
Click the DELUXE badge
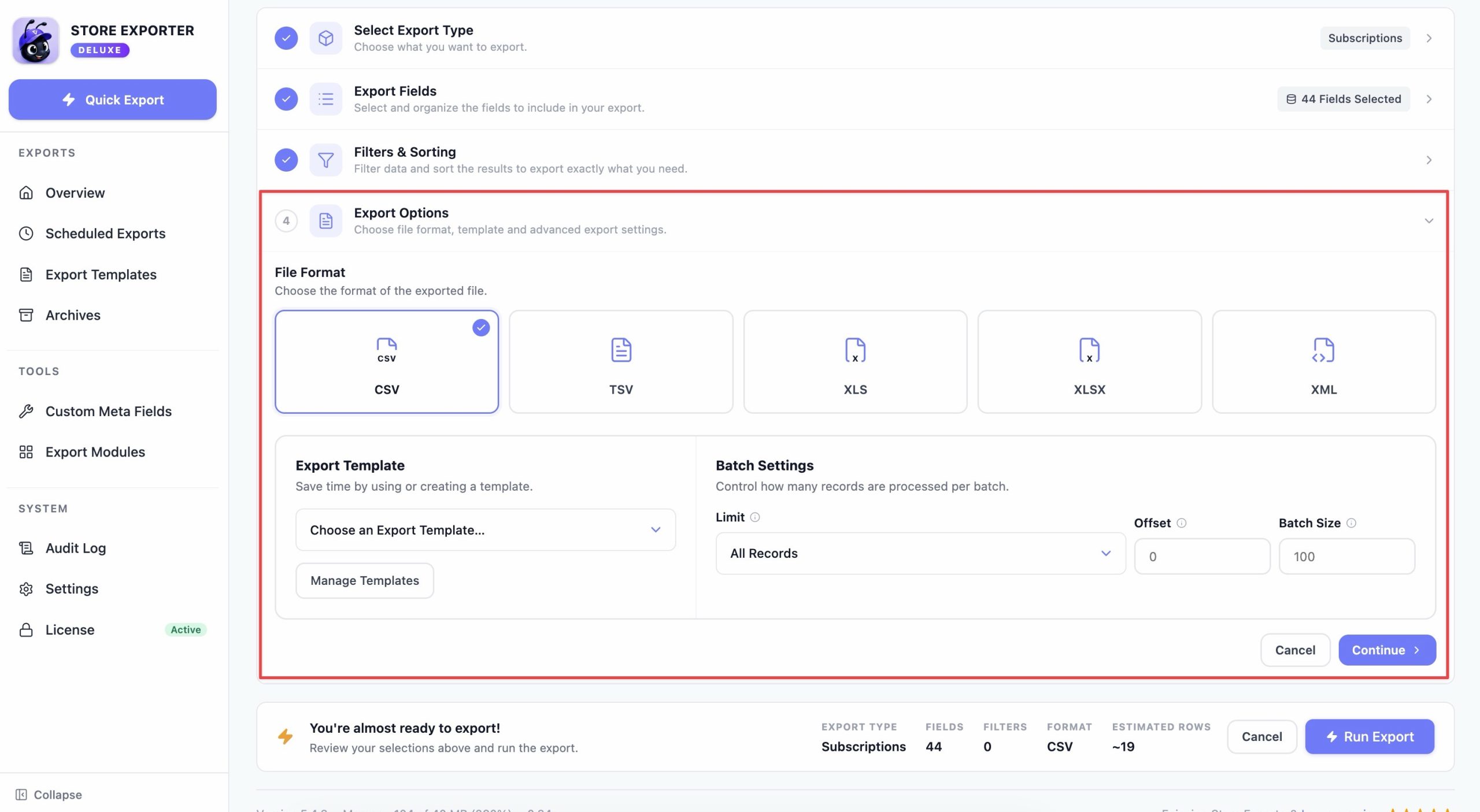(x=100, y=50)
